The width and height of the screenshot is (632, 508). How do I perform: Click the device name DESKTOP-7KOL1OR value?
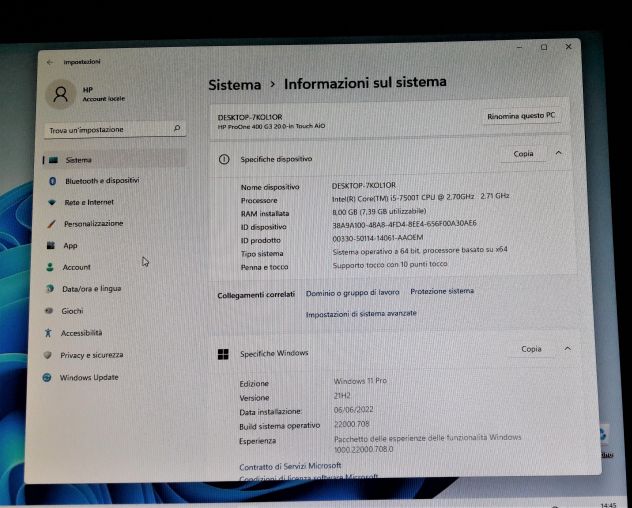click(x=364, y=185)
